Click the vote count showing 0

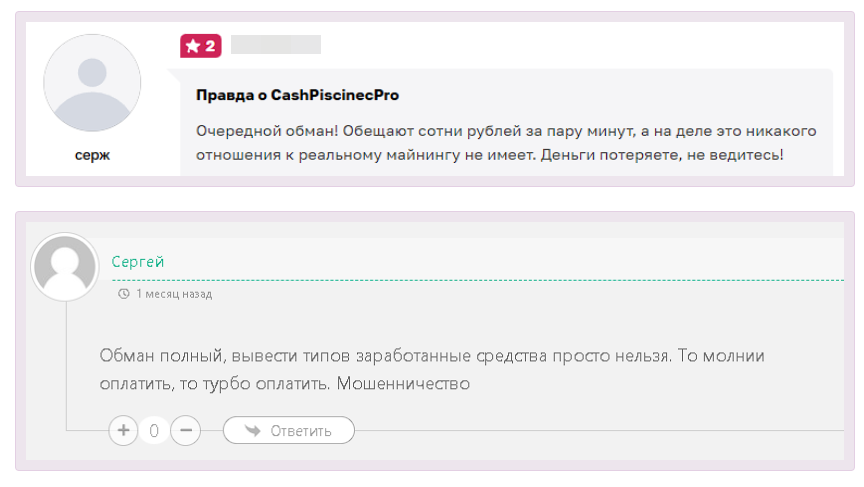pyautogui.click(x=154, y=431)
